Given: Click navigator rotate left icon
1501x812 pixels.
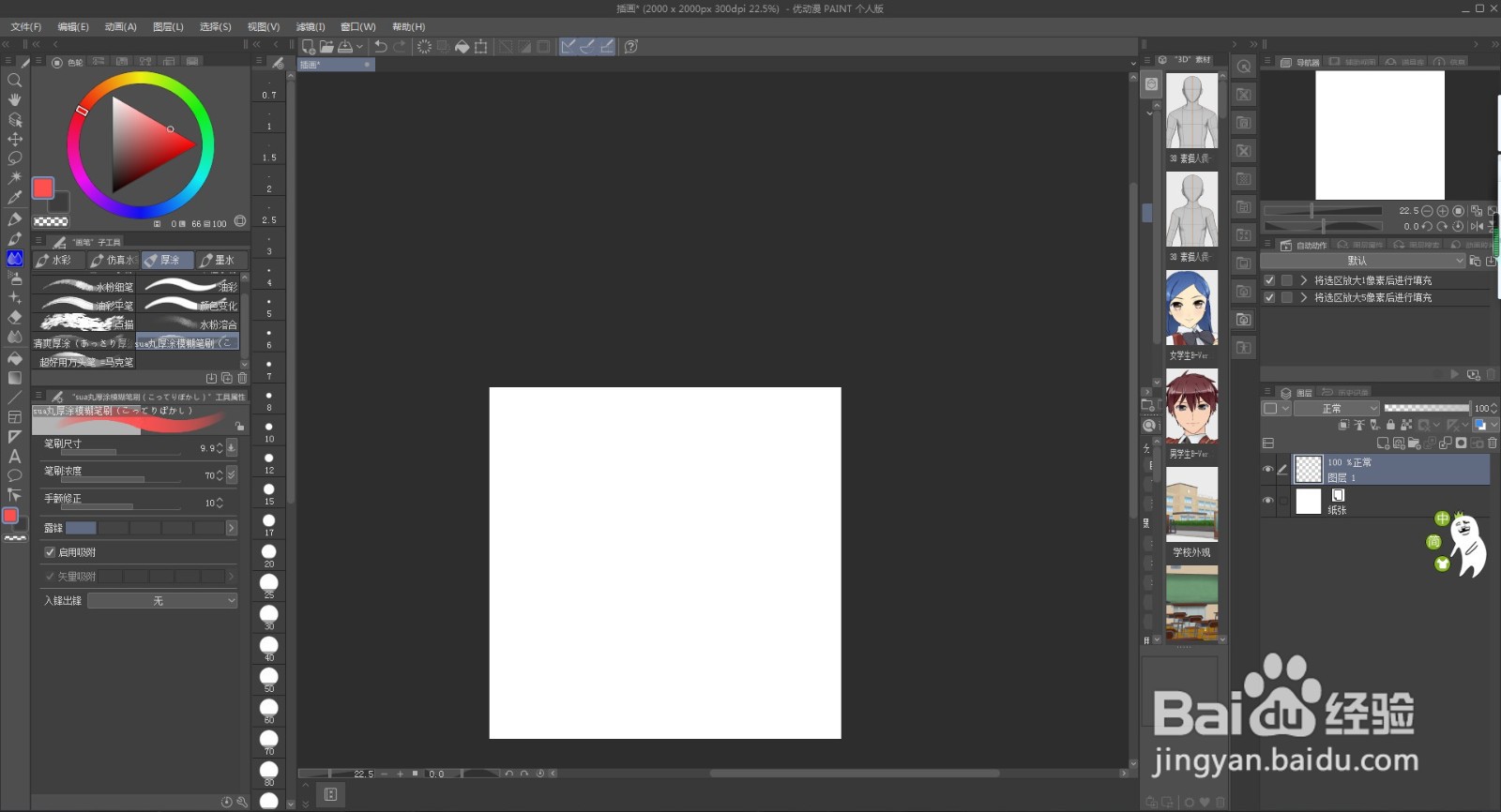Looking at the screenshot, I should pyautogui.click(x=1427, y=226).
